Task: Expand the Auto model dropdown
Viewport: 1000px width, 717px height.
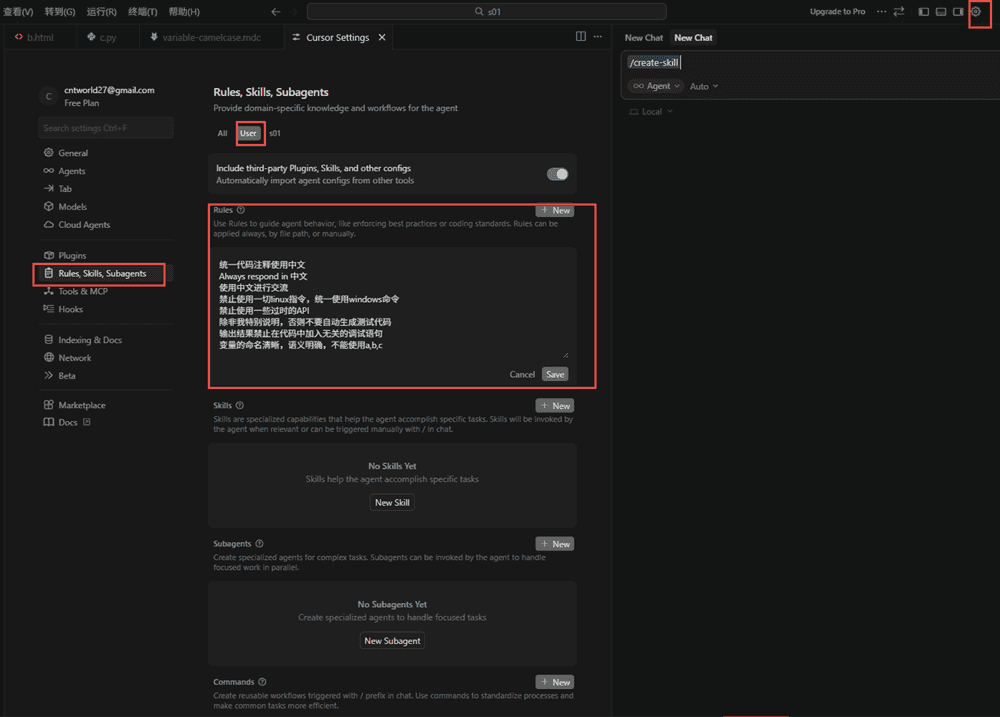Action: 704,87
